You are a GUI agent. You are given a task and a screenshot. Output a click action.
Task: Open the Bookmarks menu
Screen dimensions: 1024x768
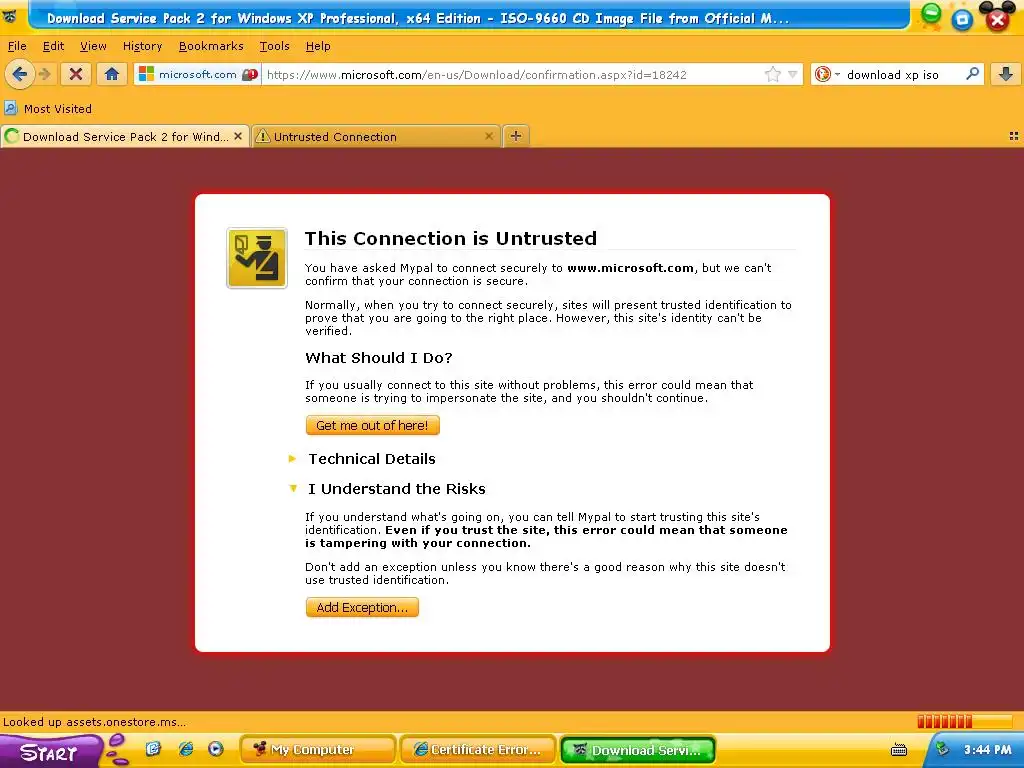pos(211,46)
